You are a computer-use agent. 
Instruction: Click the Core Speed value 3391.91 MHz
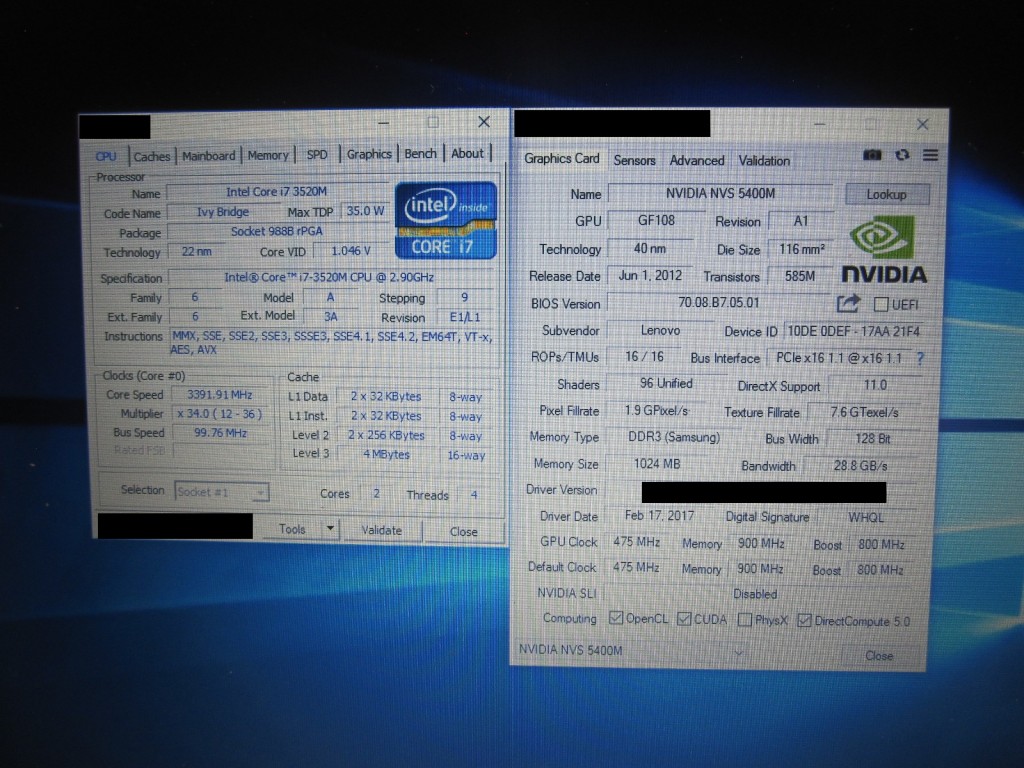coord(220,394)
